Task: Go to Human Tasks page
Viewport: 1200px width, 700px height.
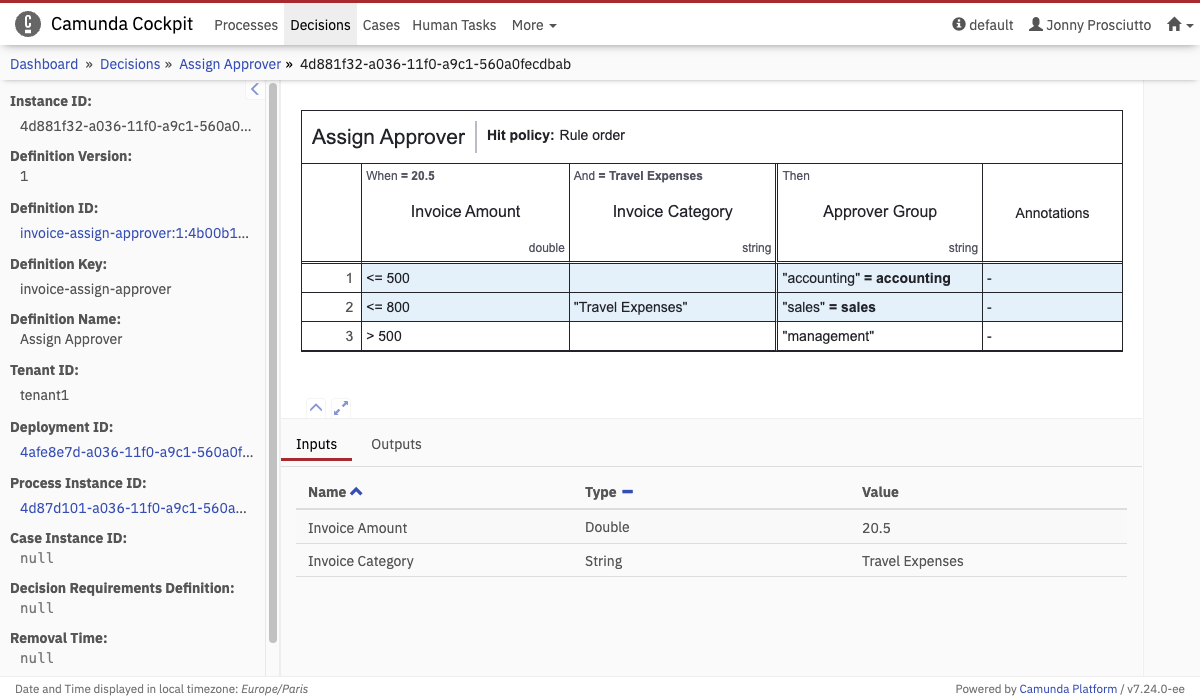Action: 454,25
